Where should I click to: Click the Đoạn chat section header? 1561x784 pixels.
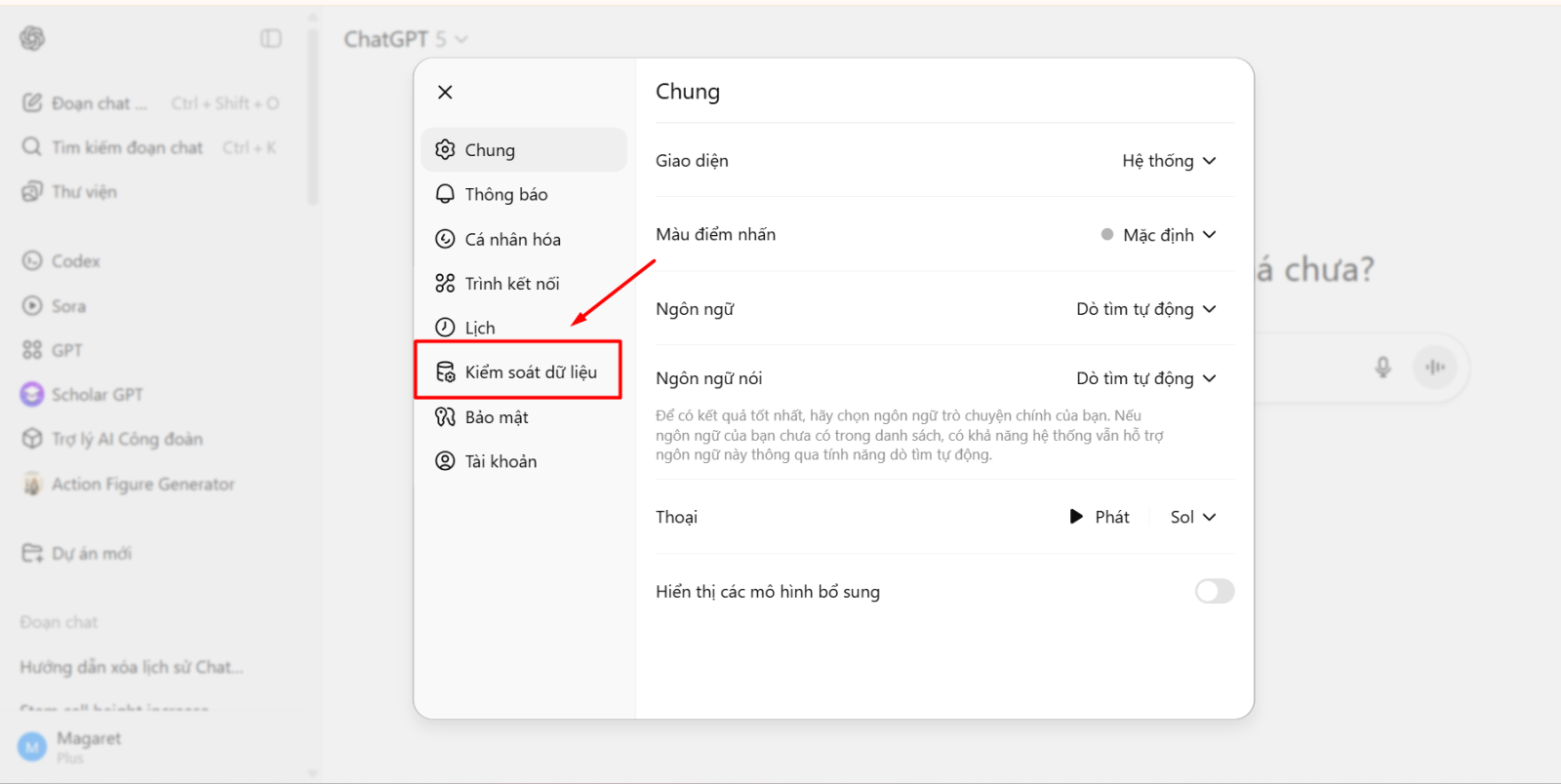coord(59,622)
